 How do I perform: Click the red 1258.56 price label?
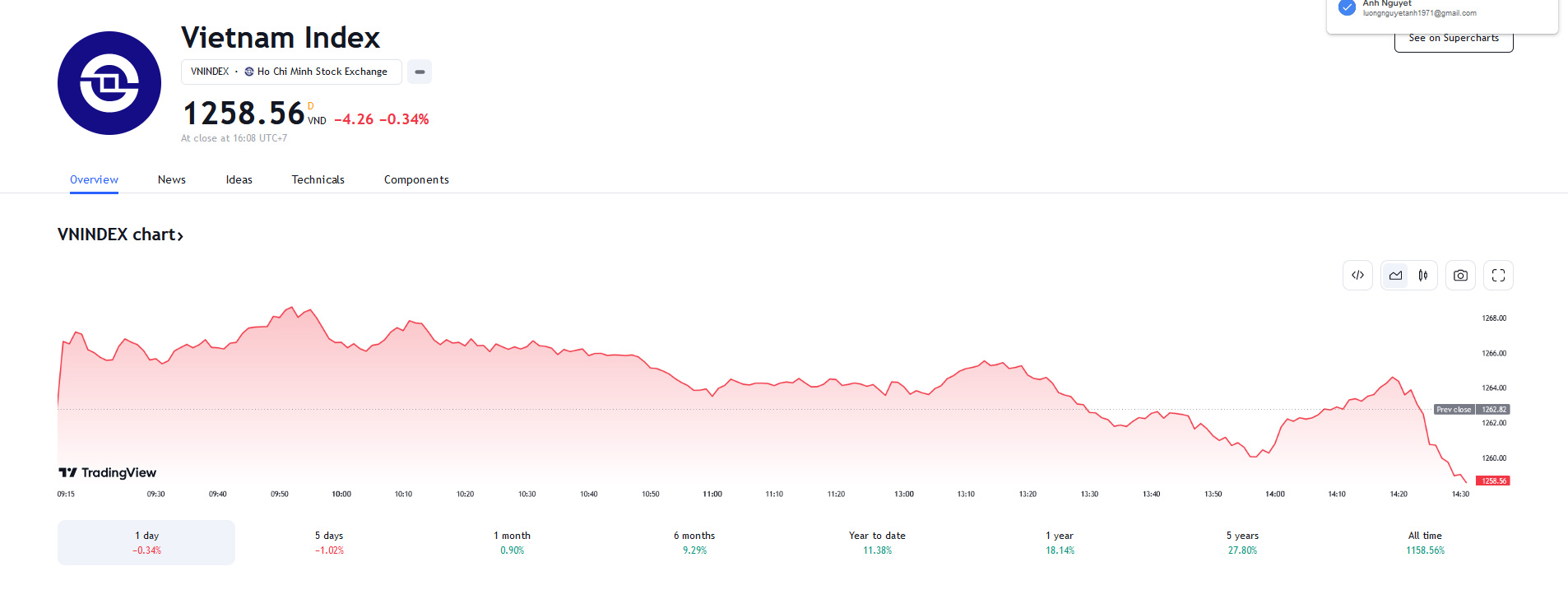point(1494,481)
